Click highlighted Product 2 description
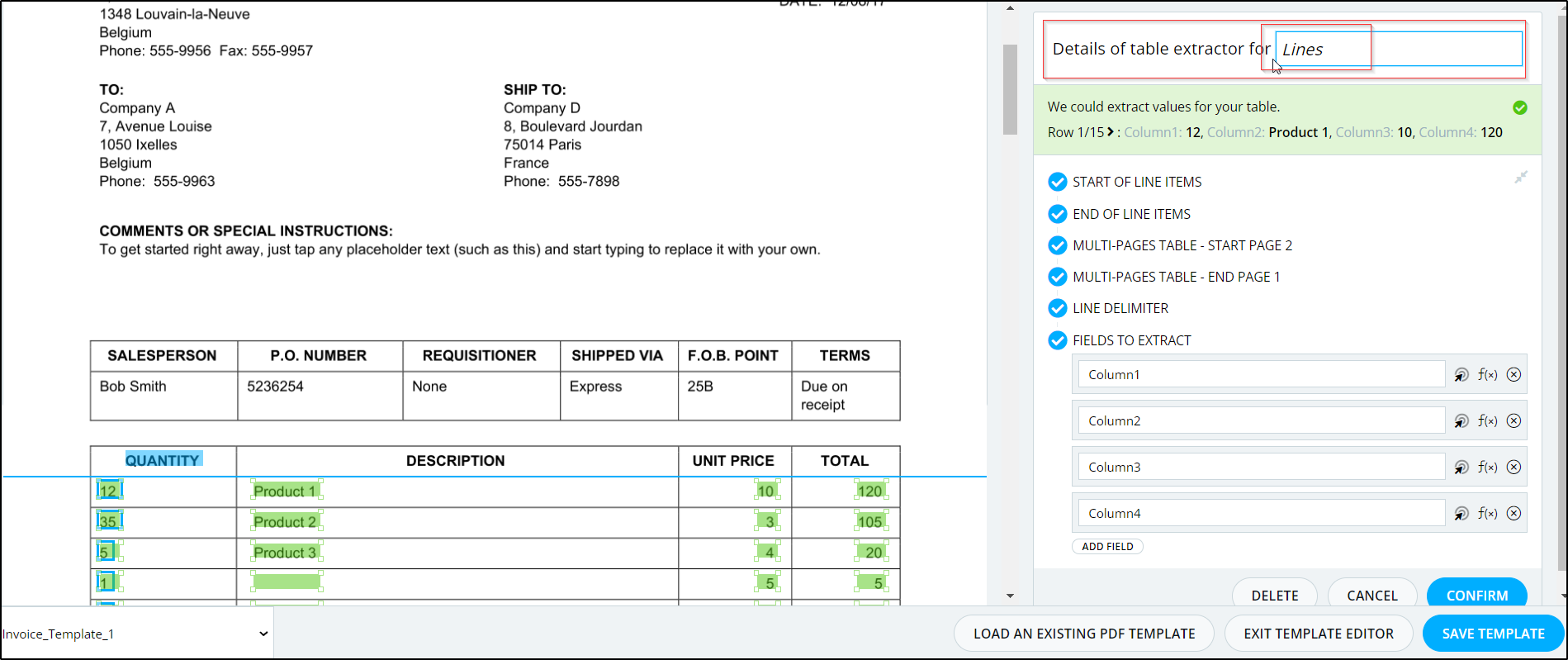This screenshot has width=1568, height=660. tap(285, 522)
